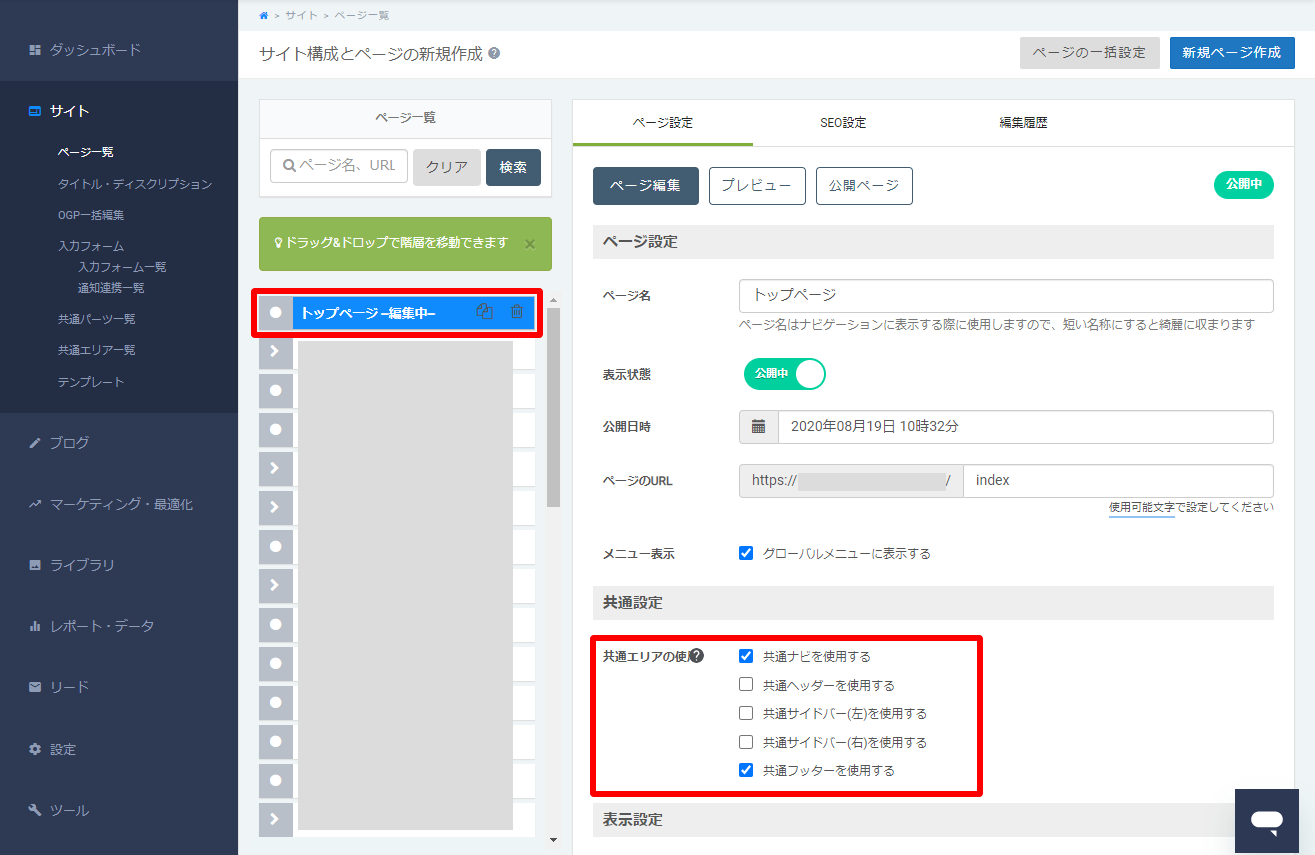Click the green 公開中 status badge
Screen dimensions: 1315x855
[1243, 185]
